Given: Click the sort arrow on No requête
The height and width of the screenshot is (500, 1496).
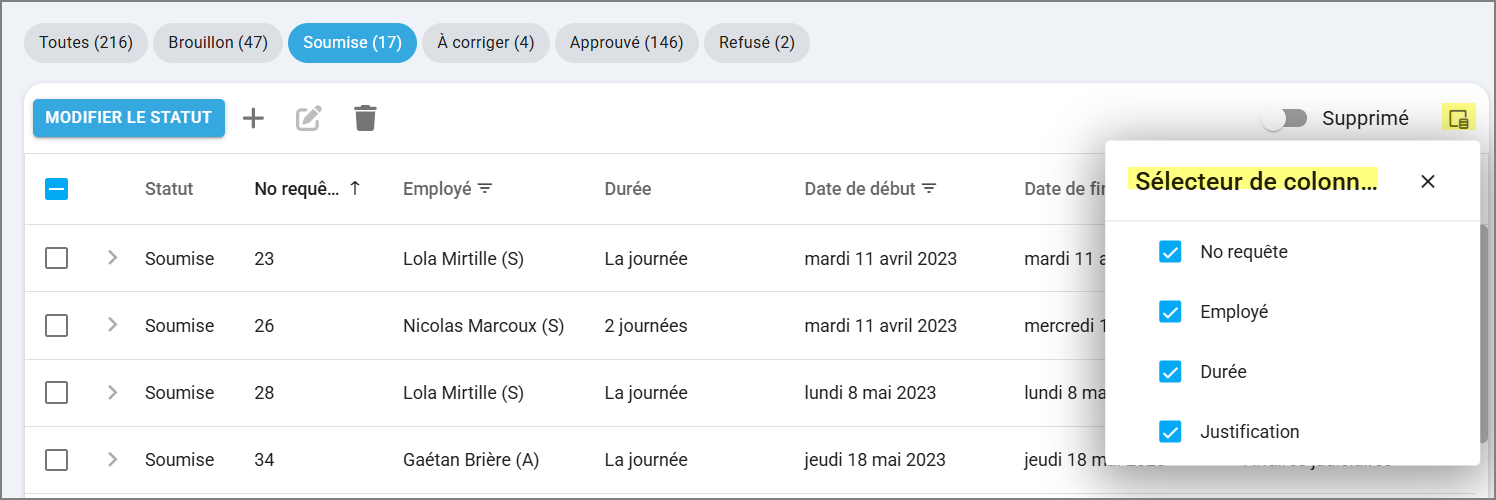Looking at the screenshot, I should pos(355,188).
